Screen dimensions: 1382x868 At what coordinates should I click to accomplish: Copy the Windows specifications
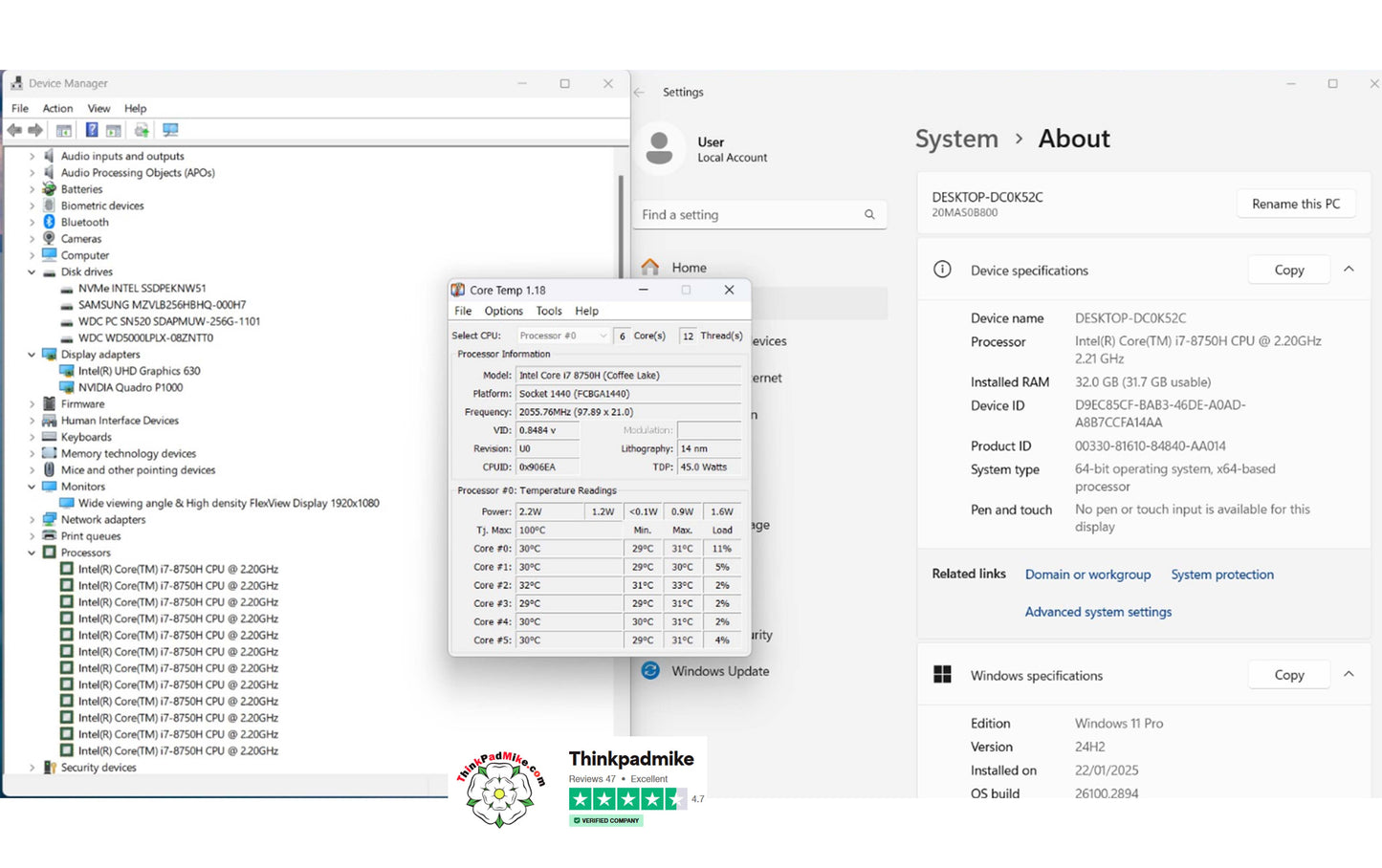(x=1289, y=675)
